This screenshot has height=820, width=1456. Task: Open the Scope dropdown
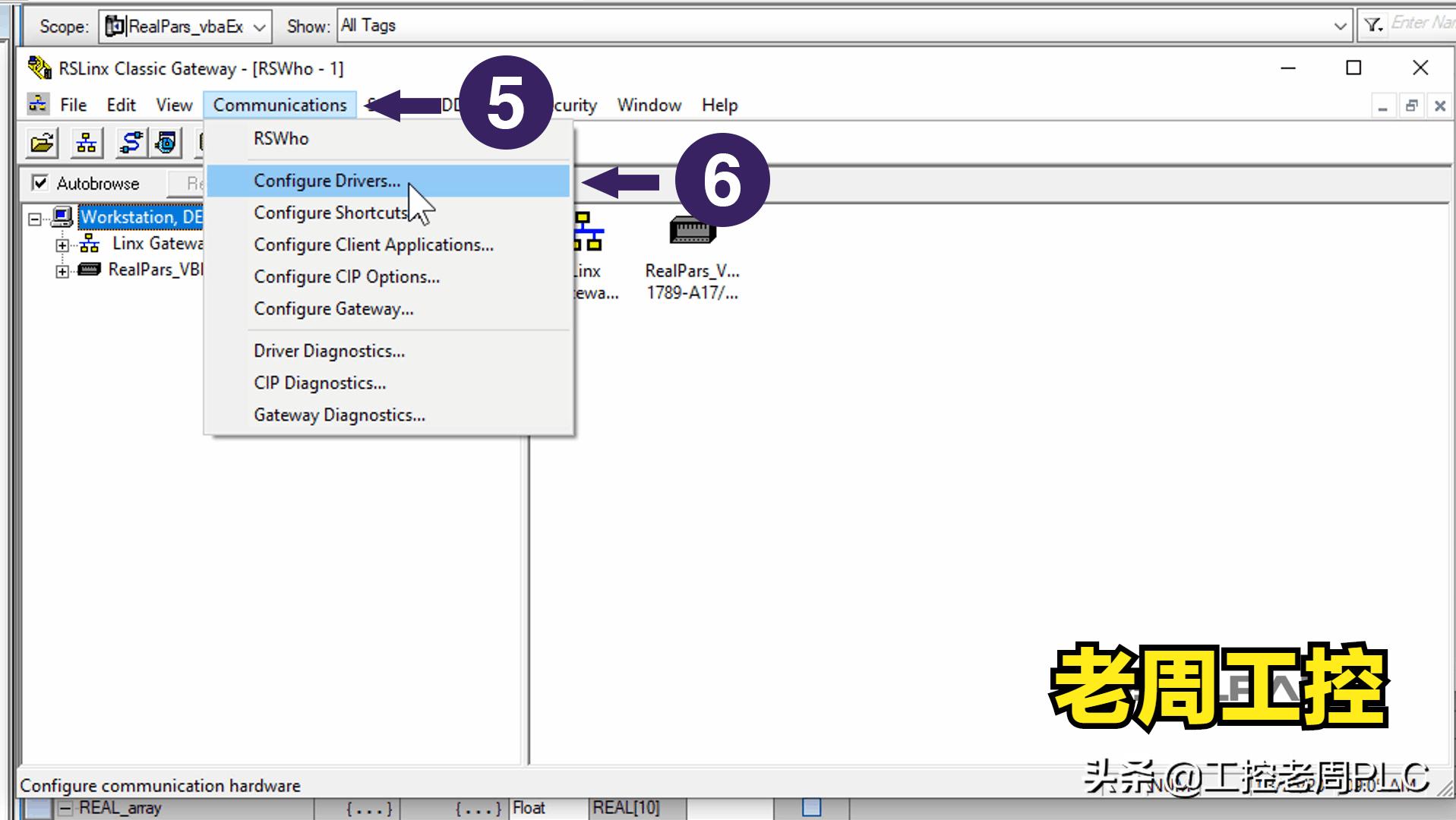tap(260, 27)
